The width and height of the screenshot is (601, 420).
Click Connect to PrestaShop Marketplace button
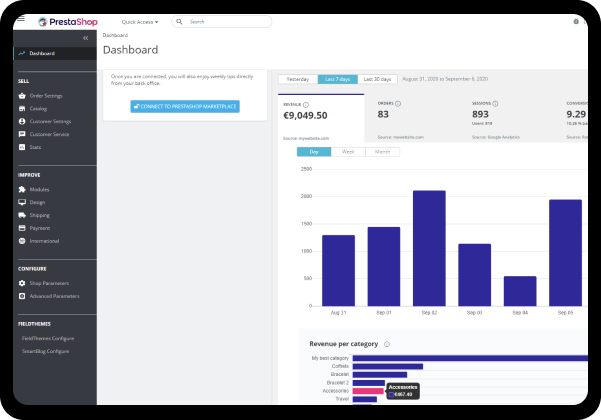[185, 106]
